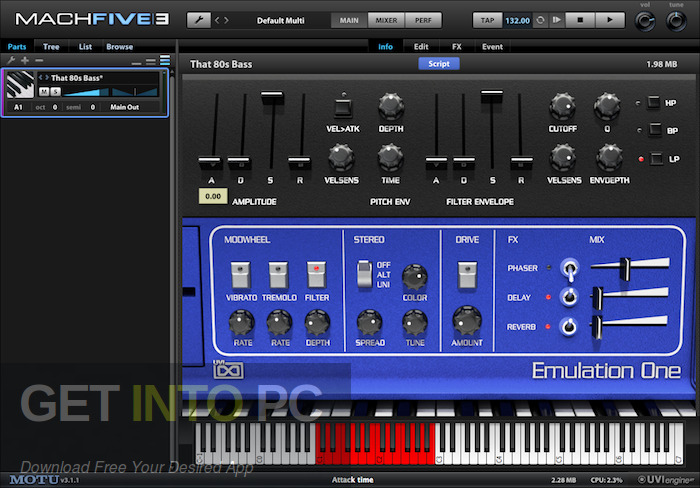Click the master vol knob

coord(645,21)
